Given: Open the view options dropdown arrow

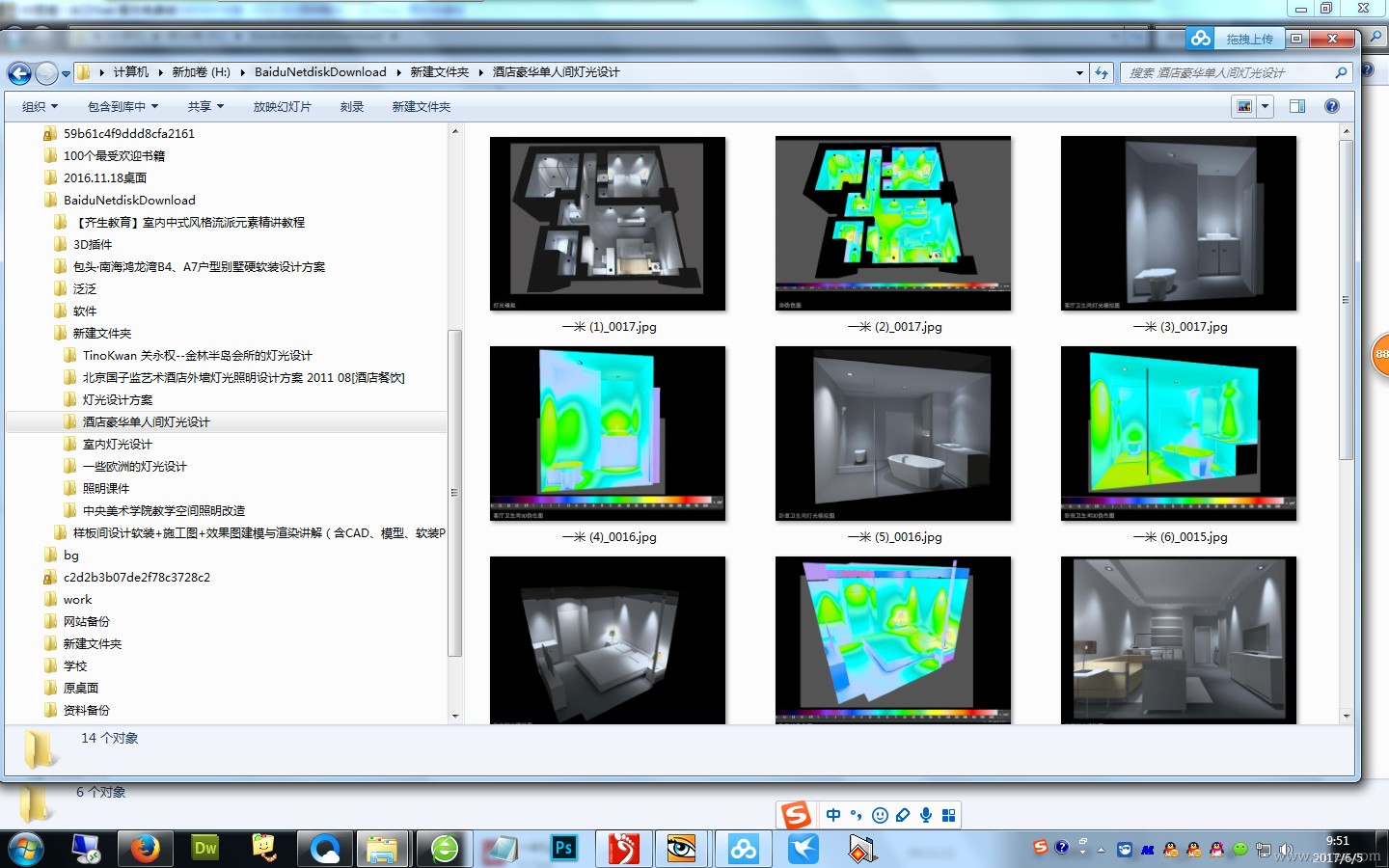Looking at the screenshot, I should click(1265, 106).
